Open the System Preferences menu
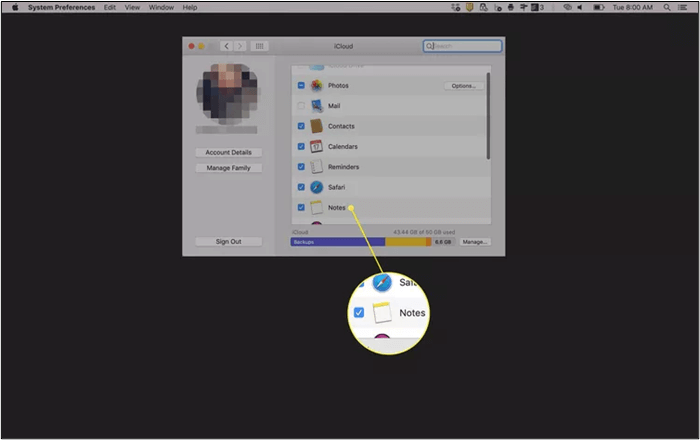This screenshot has height=440, width=700. [61, 7]
